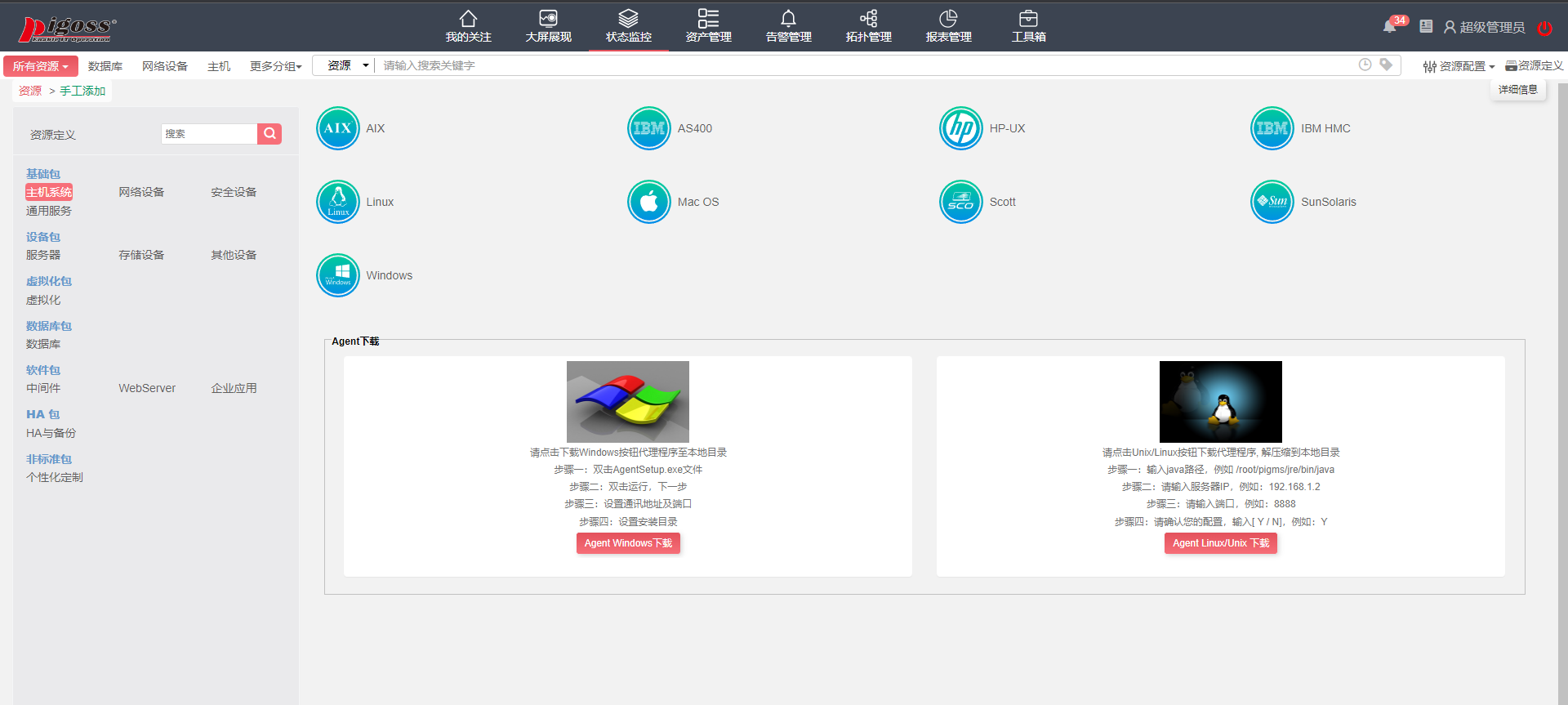Switch to 状态监控 tab

coord(628,26)
